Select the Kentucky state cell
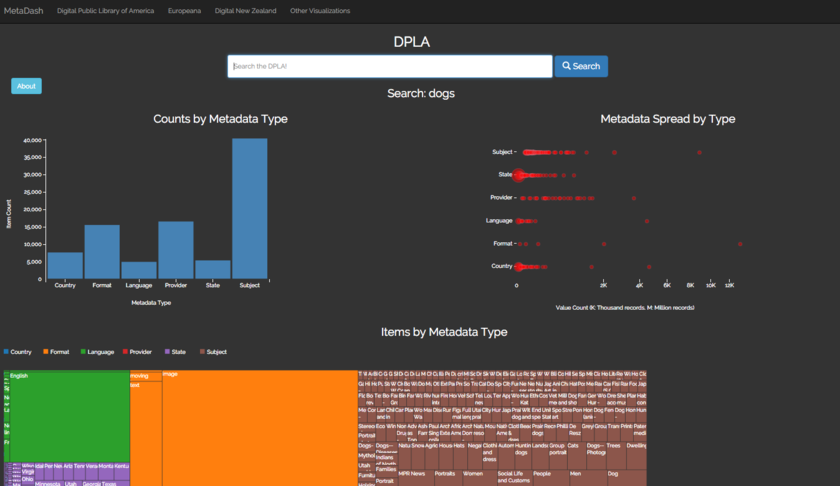The width and height of the screenshot is (840, 486). 122,471
